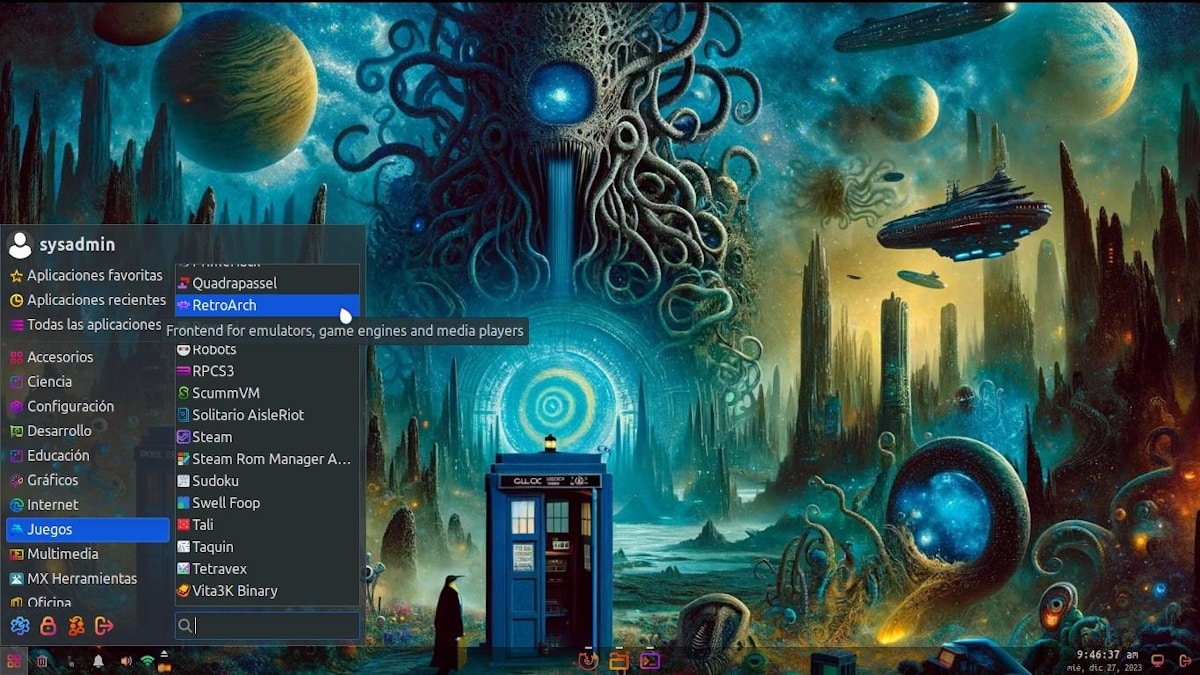Lock the screen using the padlock icon
This screenshot has width=1200, height=675.
(x=46, y=625)
